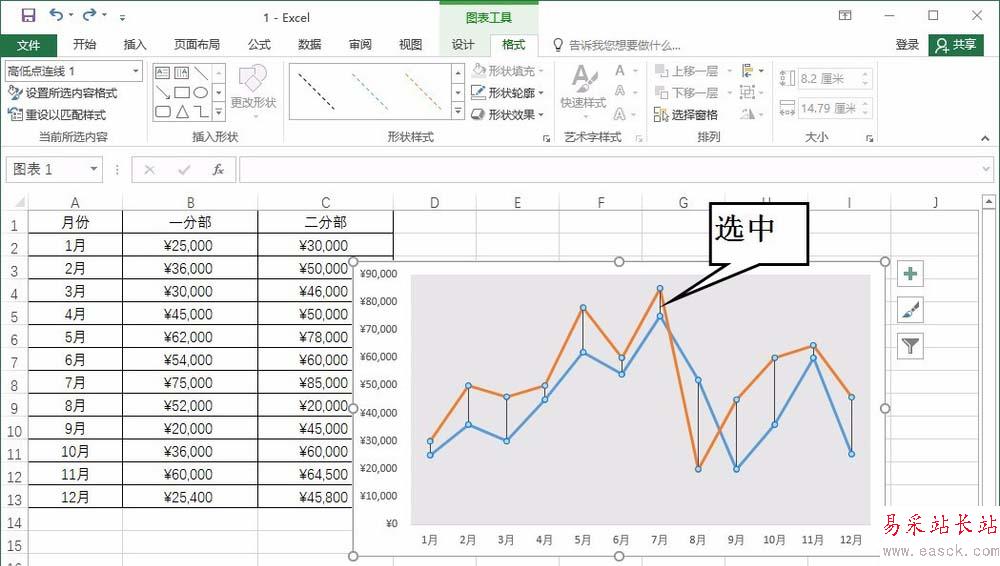1000x566 pixels.
Task: Select the arrow line shape
Action: pos(163,93)
